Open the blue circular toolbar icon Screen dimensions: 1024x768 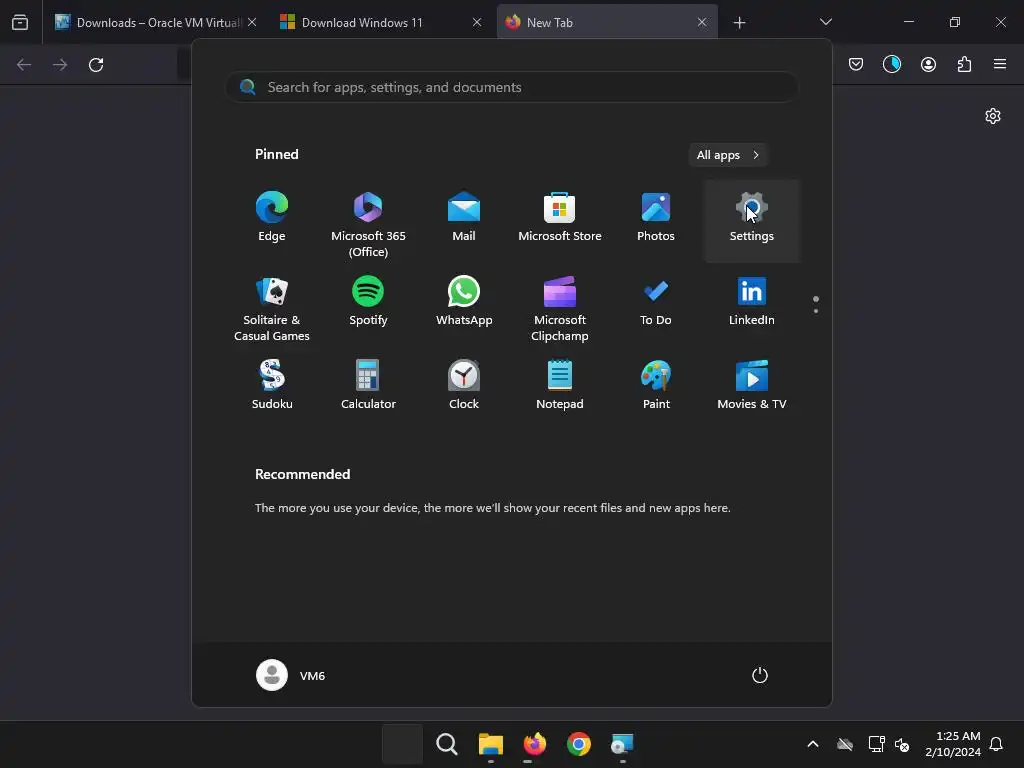pos(892,64)
